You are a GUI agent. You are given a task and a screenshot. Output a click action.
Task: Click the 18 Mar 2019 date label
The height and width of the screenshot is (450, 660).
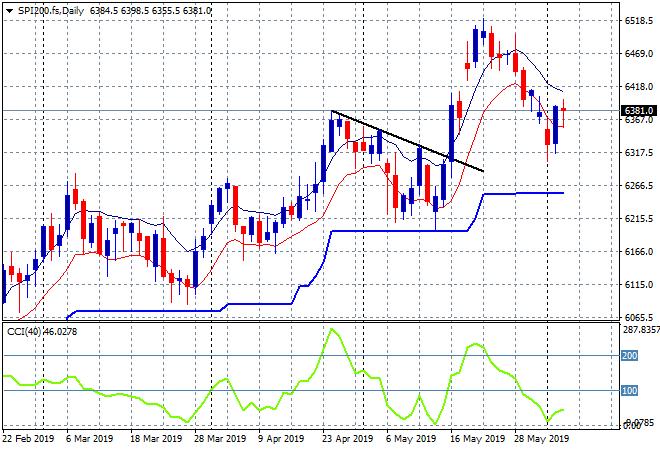[x=156, y=439]
